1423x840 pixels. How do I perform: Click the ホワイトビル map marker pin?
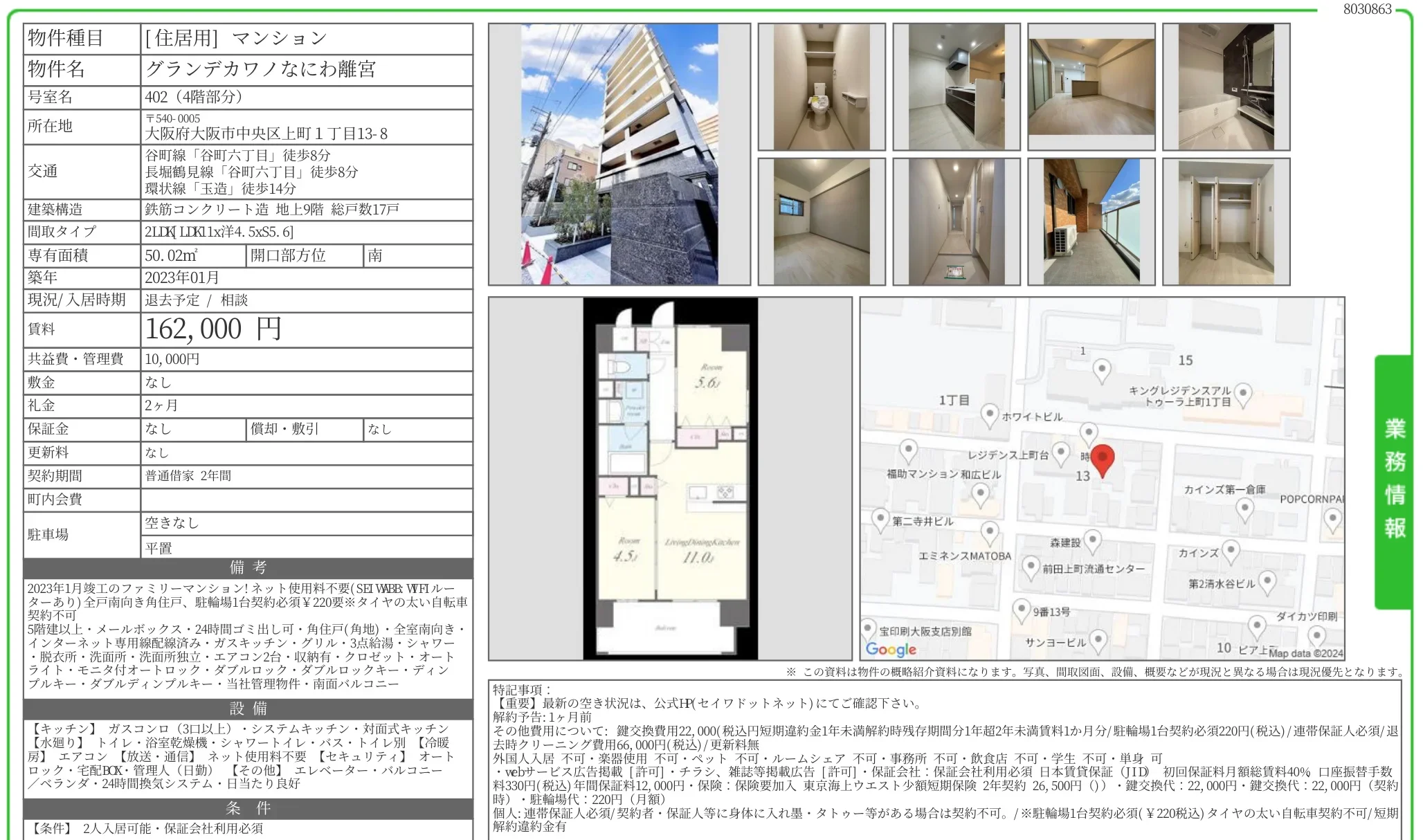click(990, 414)
